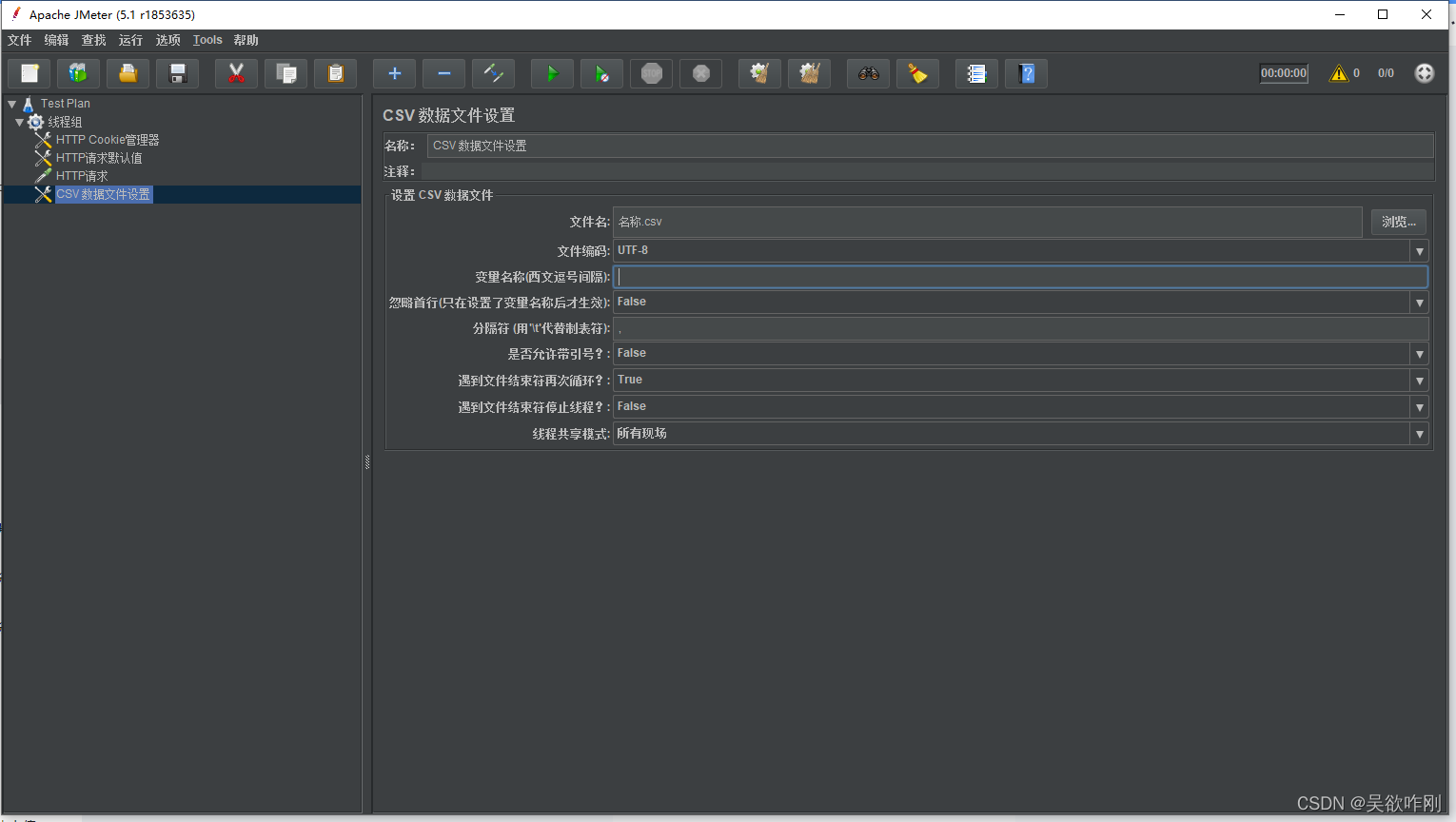
Task: Open Search with the binoculars icon
Action: (868, 73)
